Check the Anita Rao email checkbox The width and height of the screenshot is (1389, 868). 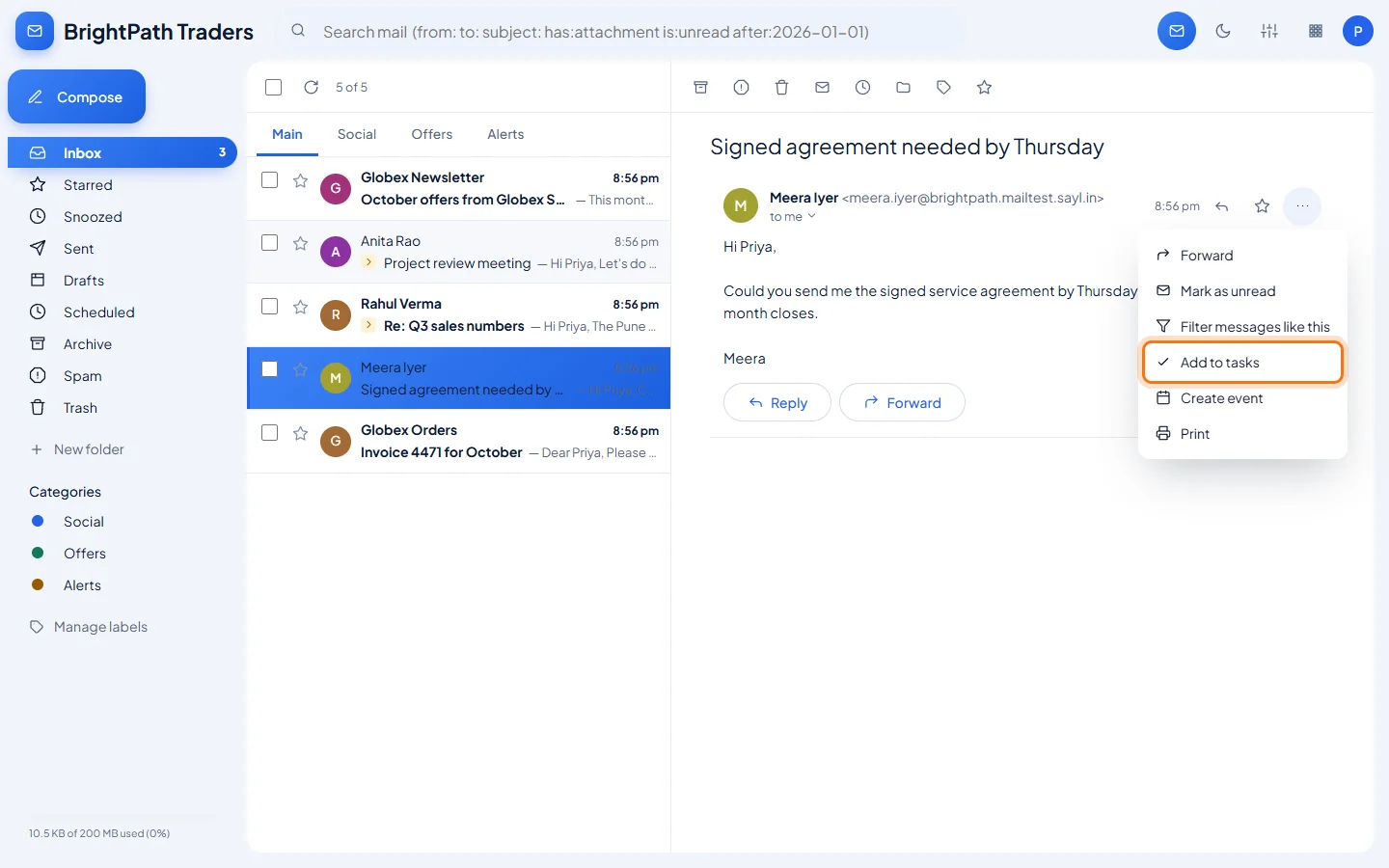tap(270, 243)
